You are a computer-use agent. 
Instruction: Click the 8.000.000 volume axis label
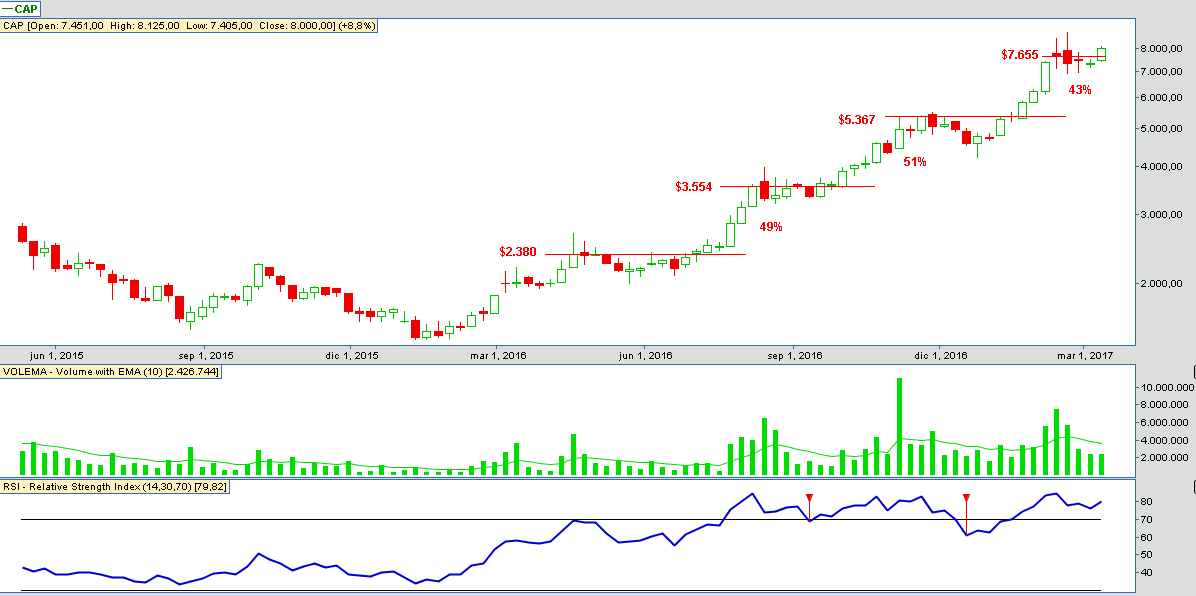[1165, 405]
